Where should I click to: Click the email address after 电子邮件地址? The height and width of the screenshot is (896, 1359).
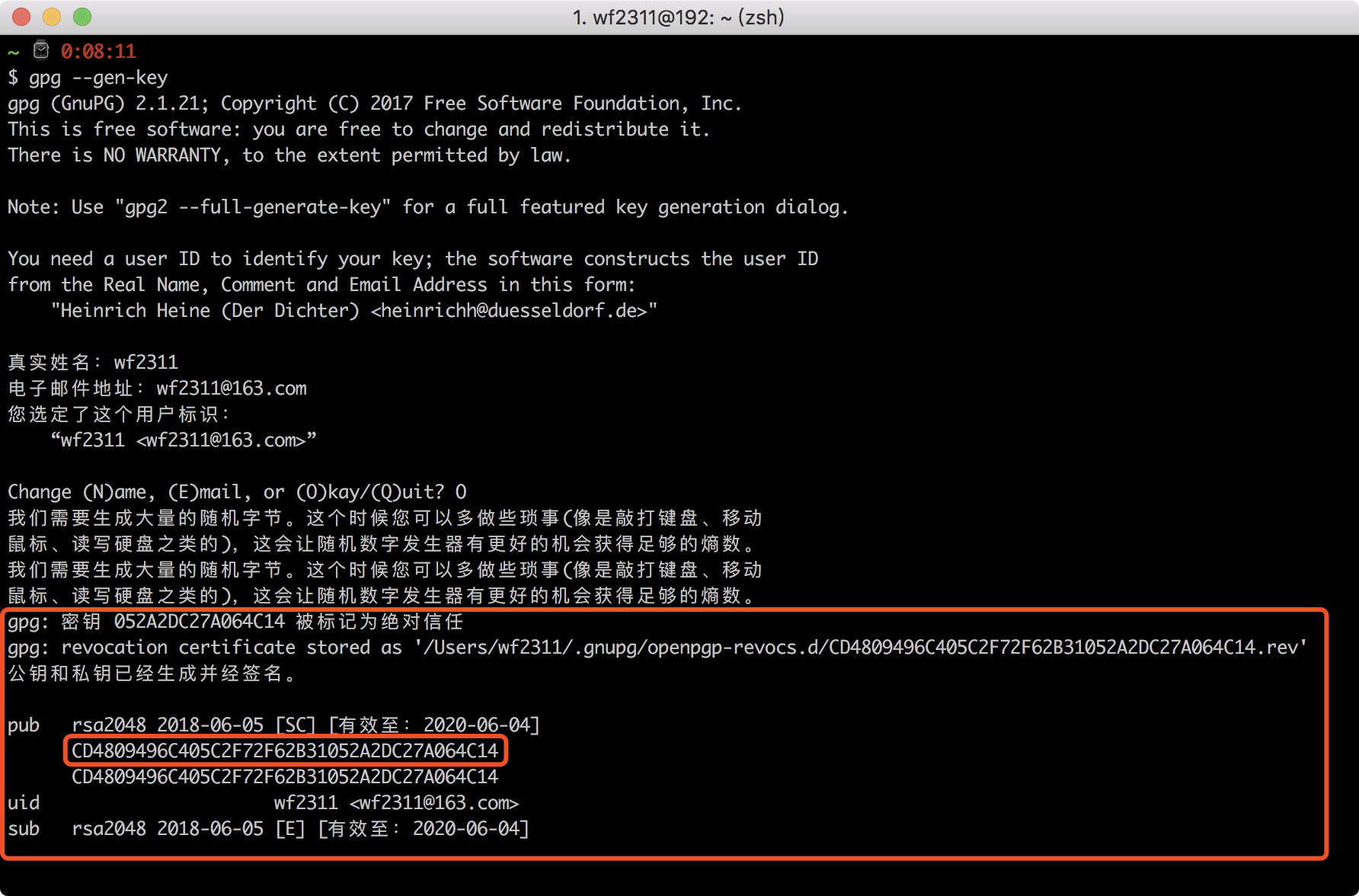click(232, 389)
